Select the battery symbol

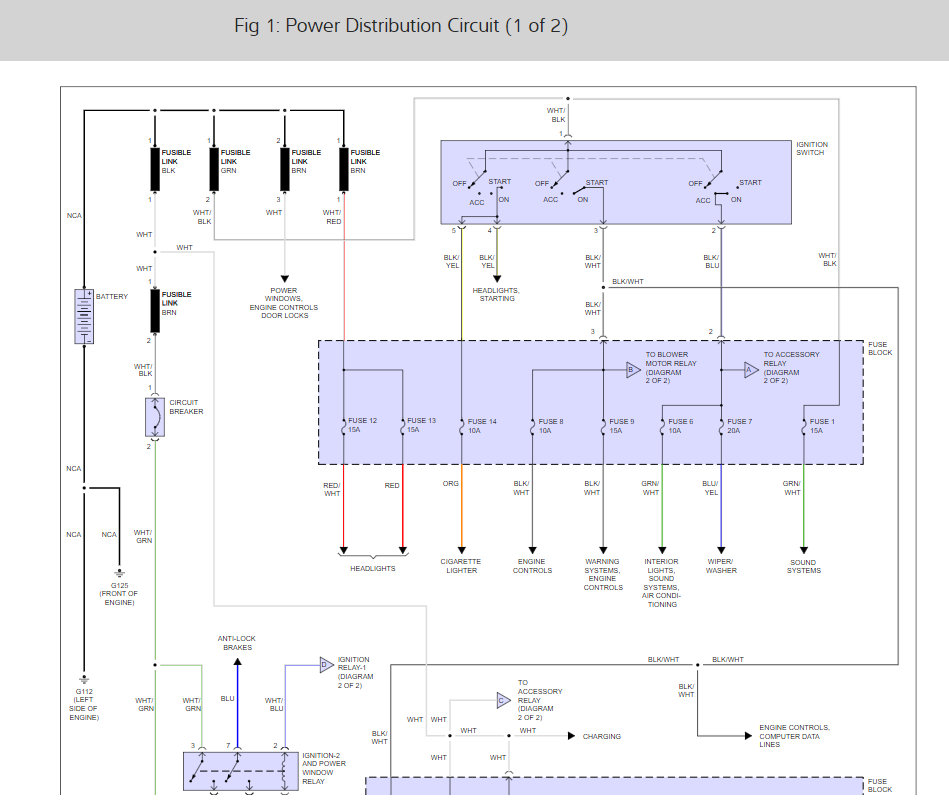point(84,316)
